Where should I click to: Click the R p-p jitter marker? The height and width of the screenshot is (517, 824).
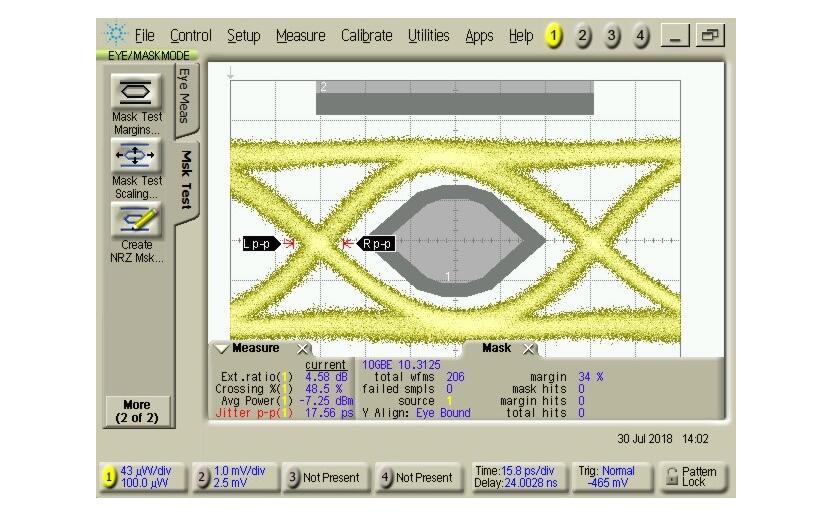(x=377, y=243)
